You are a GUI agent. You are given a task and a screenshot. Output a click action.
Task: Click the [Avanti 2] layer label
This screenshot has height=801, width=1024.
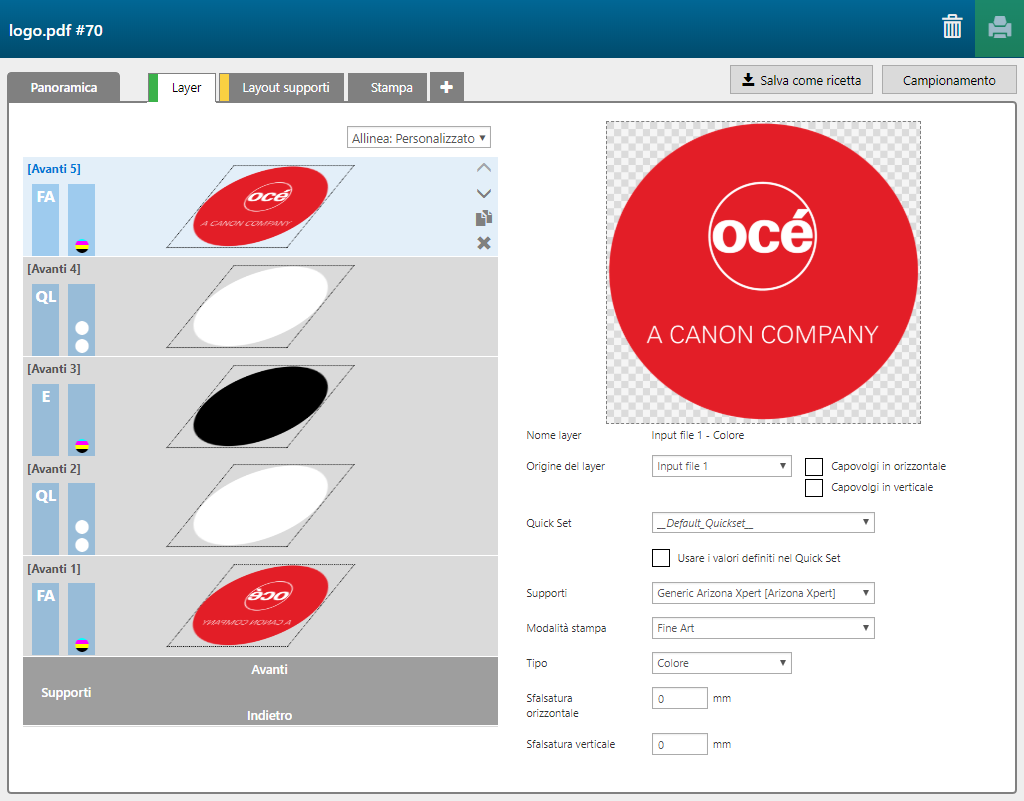click(54, 469)
